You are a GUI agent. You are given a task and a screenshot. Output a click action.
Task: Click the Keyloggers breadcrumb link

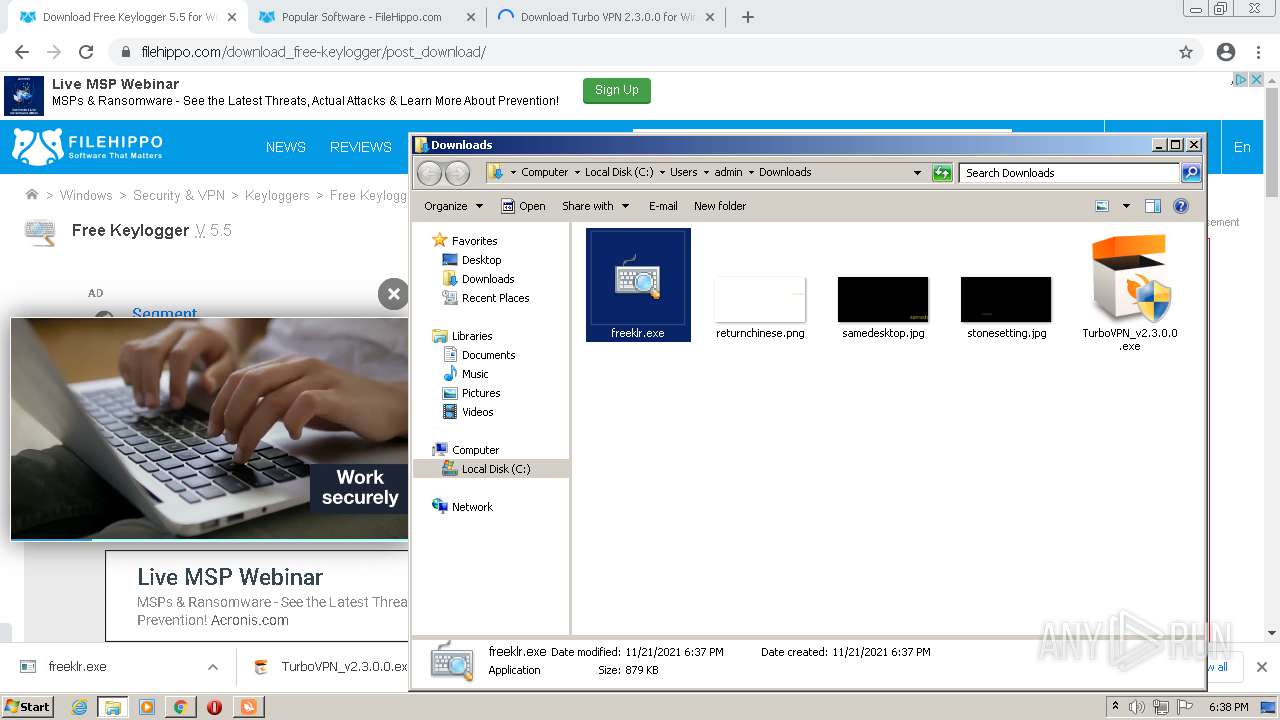pos(277,195)
